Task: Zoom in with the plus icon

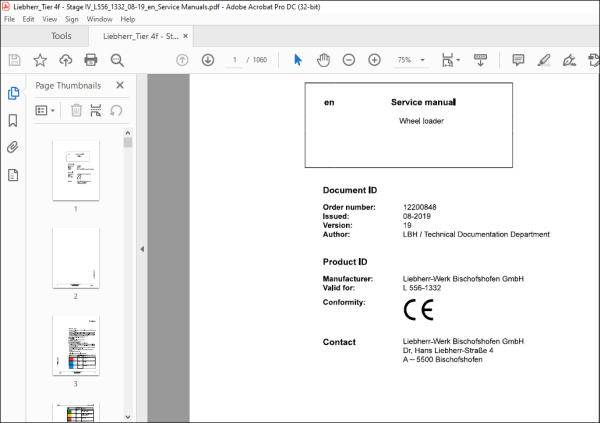Action: click(x=374, y=60)
